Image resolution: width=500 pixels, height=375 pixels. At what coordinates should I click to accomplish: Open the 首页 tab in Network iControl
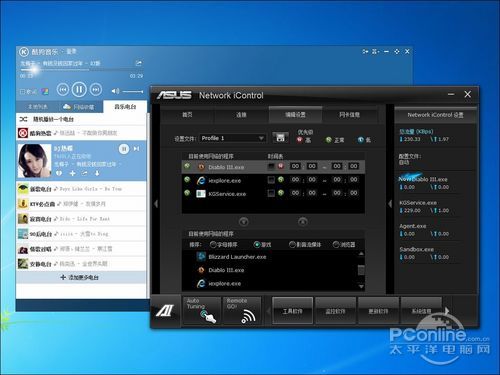[187, 115]
